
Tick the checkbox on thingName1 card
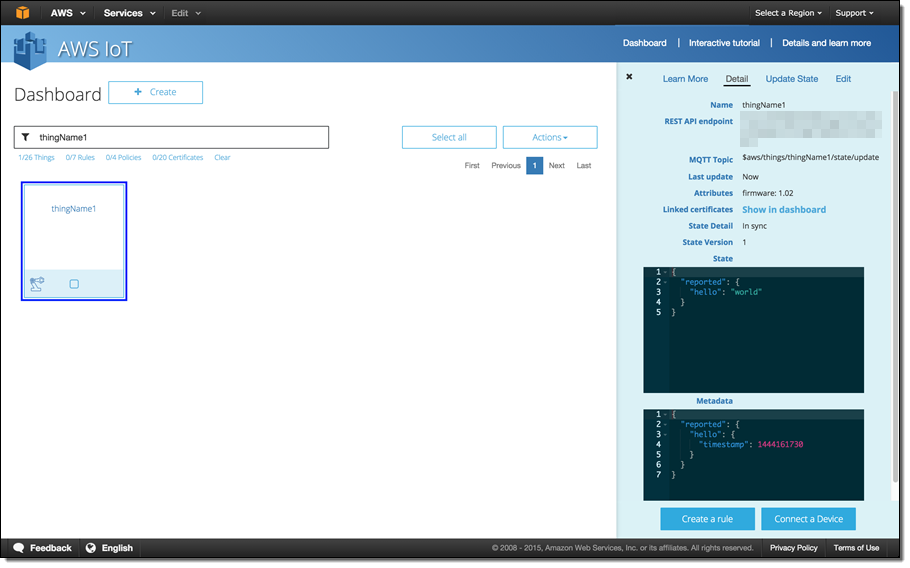tap(74, 284)
